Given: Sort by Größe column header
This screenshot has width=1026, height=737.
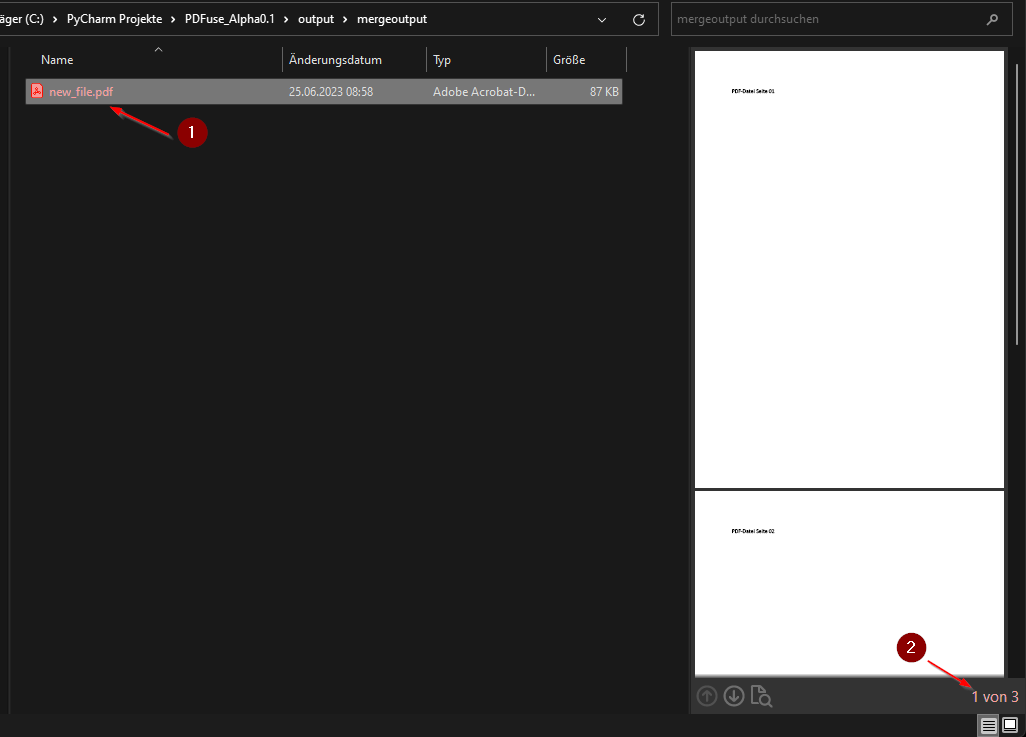Looking at the screenshot, I should click(x=569, y=60).
